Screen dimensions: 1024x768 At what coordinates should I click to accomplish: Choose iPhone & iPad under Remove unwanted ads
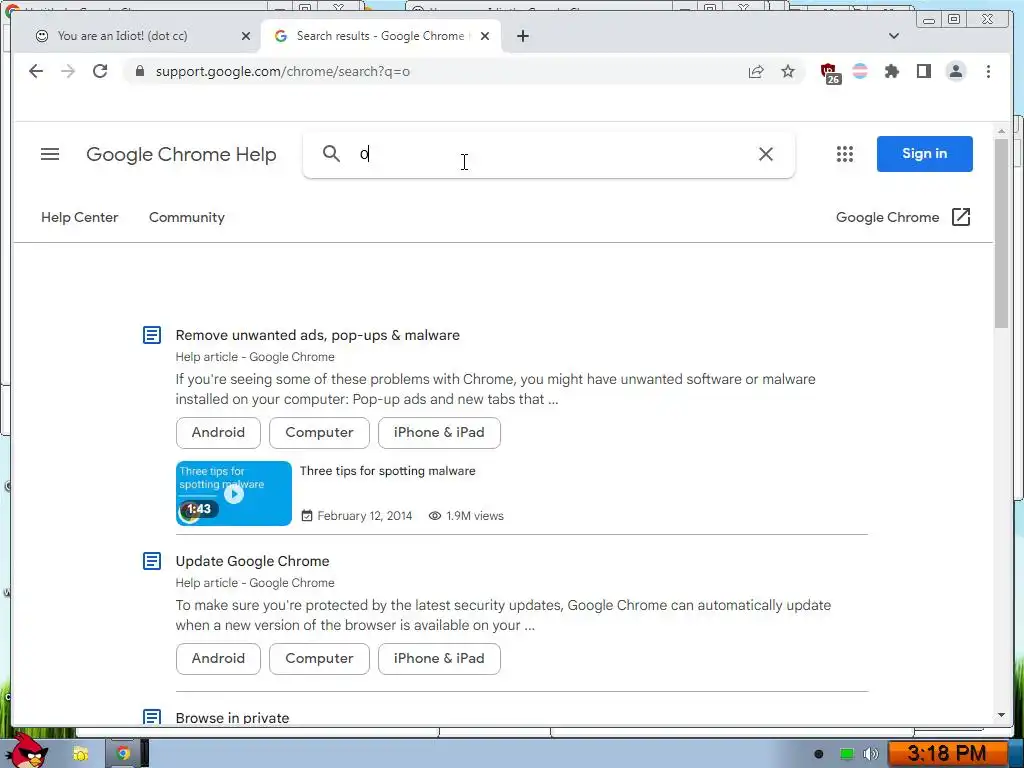coord(439,433)
